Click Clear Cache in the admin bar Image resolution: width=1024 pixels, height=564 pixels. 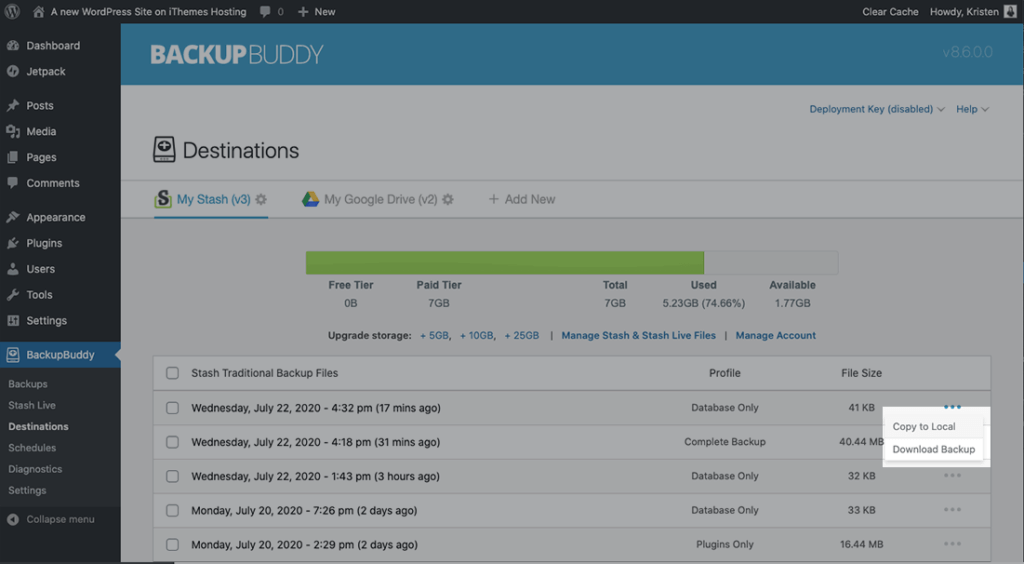click(x=890, y=12)
